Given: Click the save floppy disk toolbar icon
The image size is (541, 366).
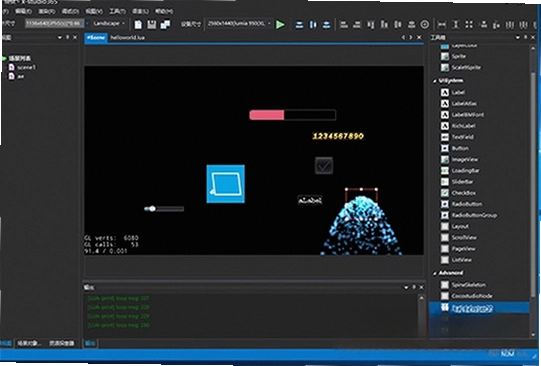Looking at the screenshot, I should pos(151,24).
